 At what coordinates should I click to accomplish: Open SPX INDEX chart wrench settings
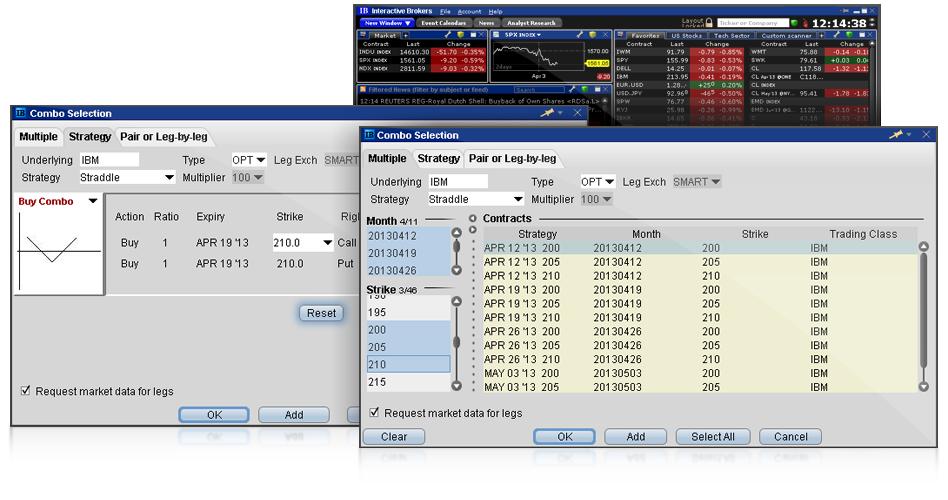pos(579,35)
